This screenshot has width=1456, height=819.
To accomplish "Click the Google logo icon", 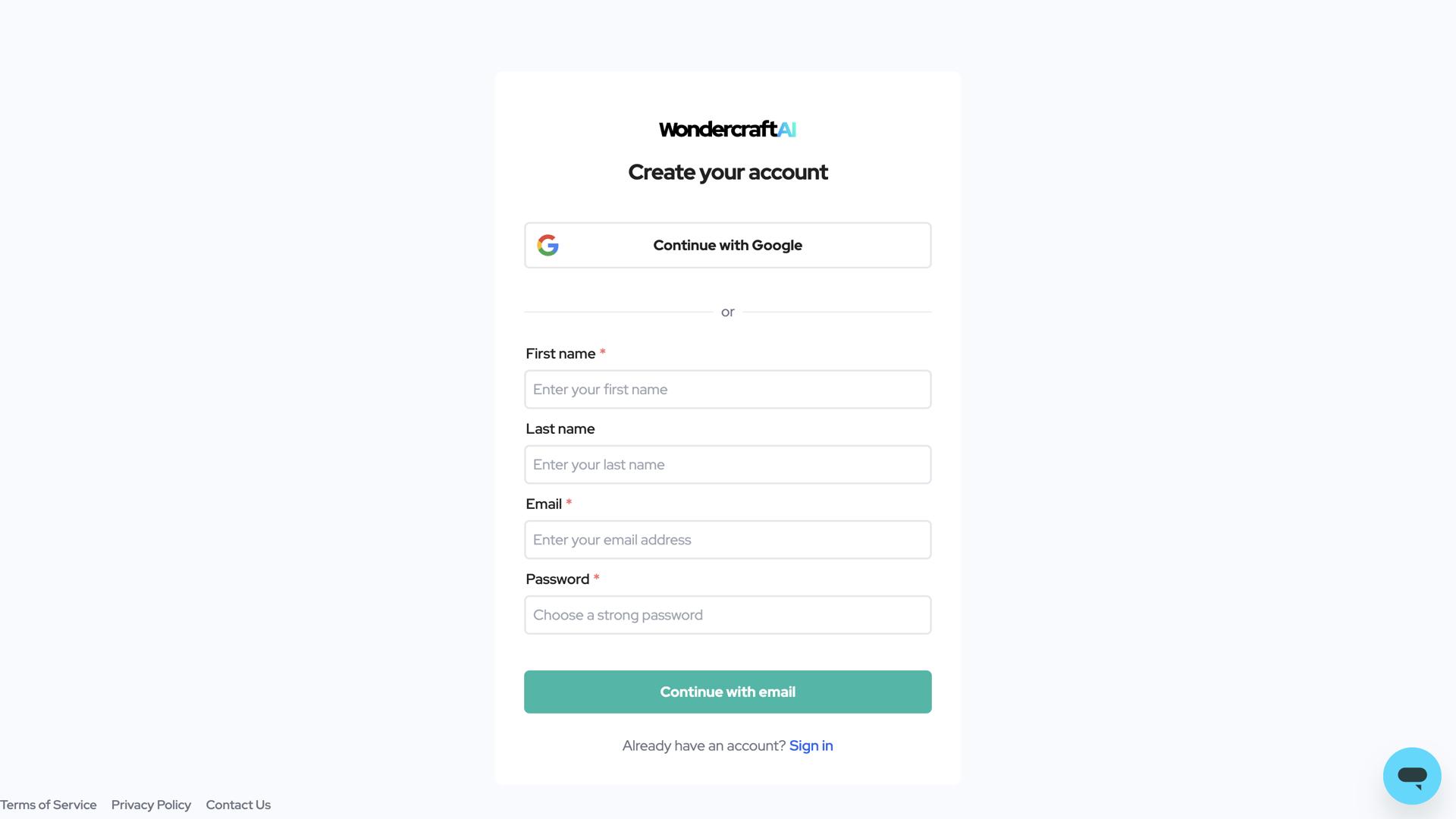I will pyautogui.click(x=548, y=246).
